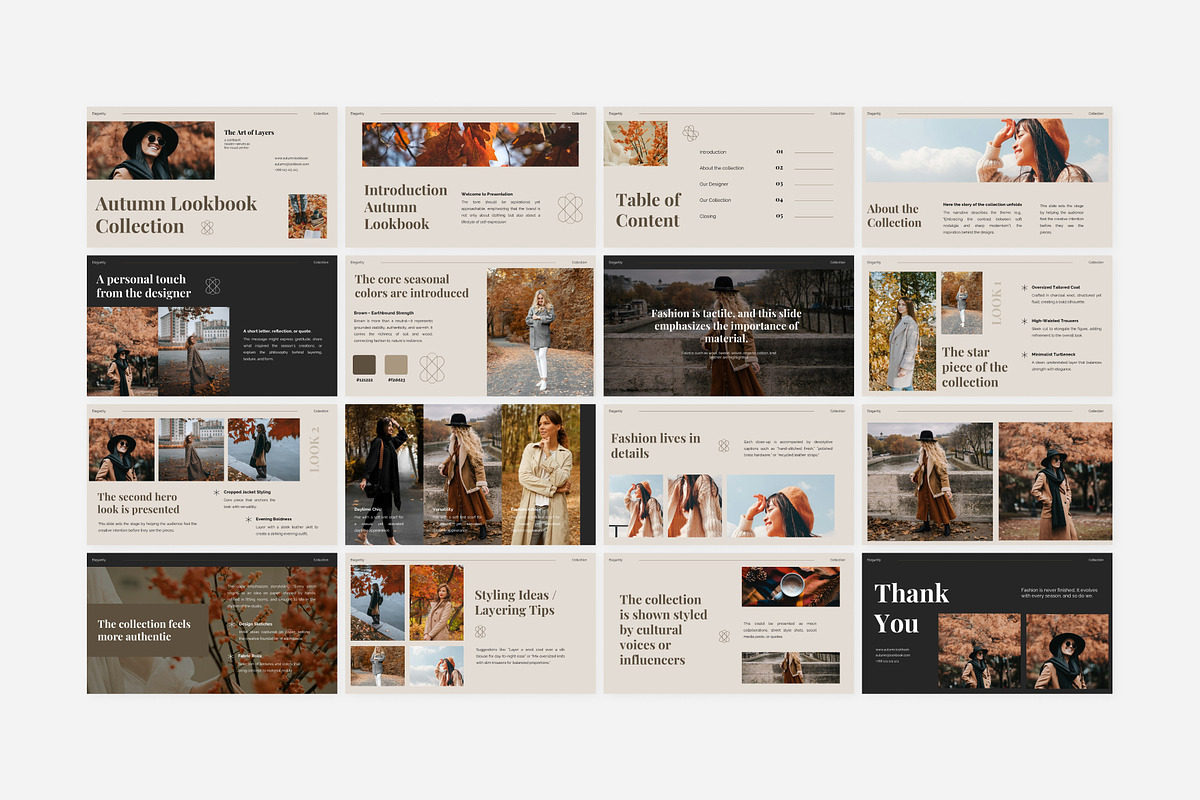Open the gray coat woman photo on the seasonal colors slide
This screenshot has width=1200, height=800.
point(540,332)
